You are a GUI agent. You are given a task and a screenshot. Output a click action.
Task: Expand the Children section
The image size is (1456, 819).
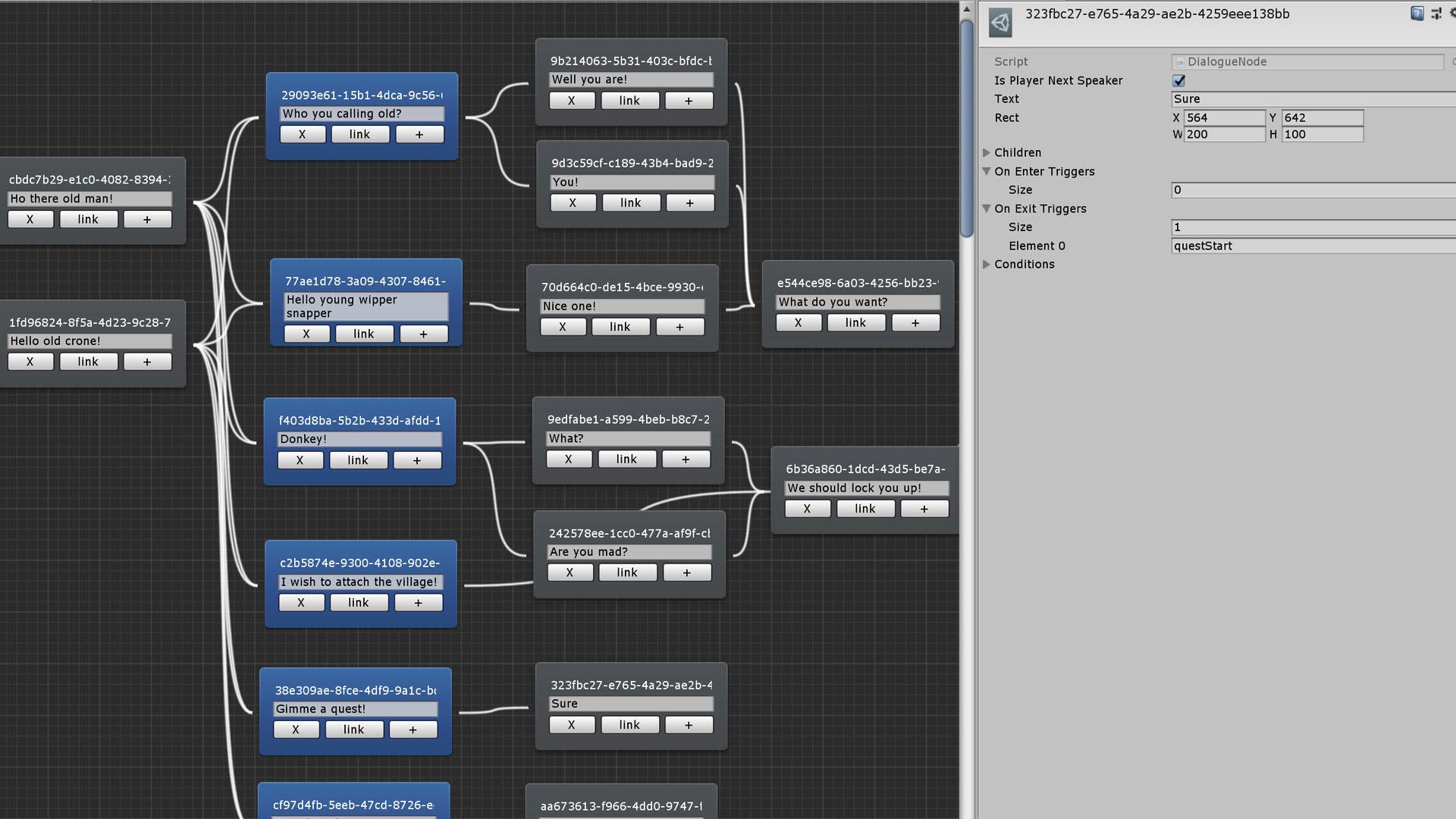[x=987, y=152]
